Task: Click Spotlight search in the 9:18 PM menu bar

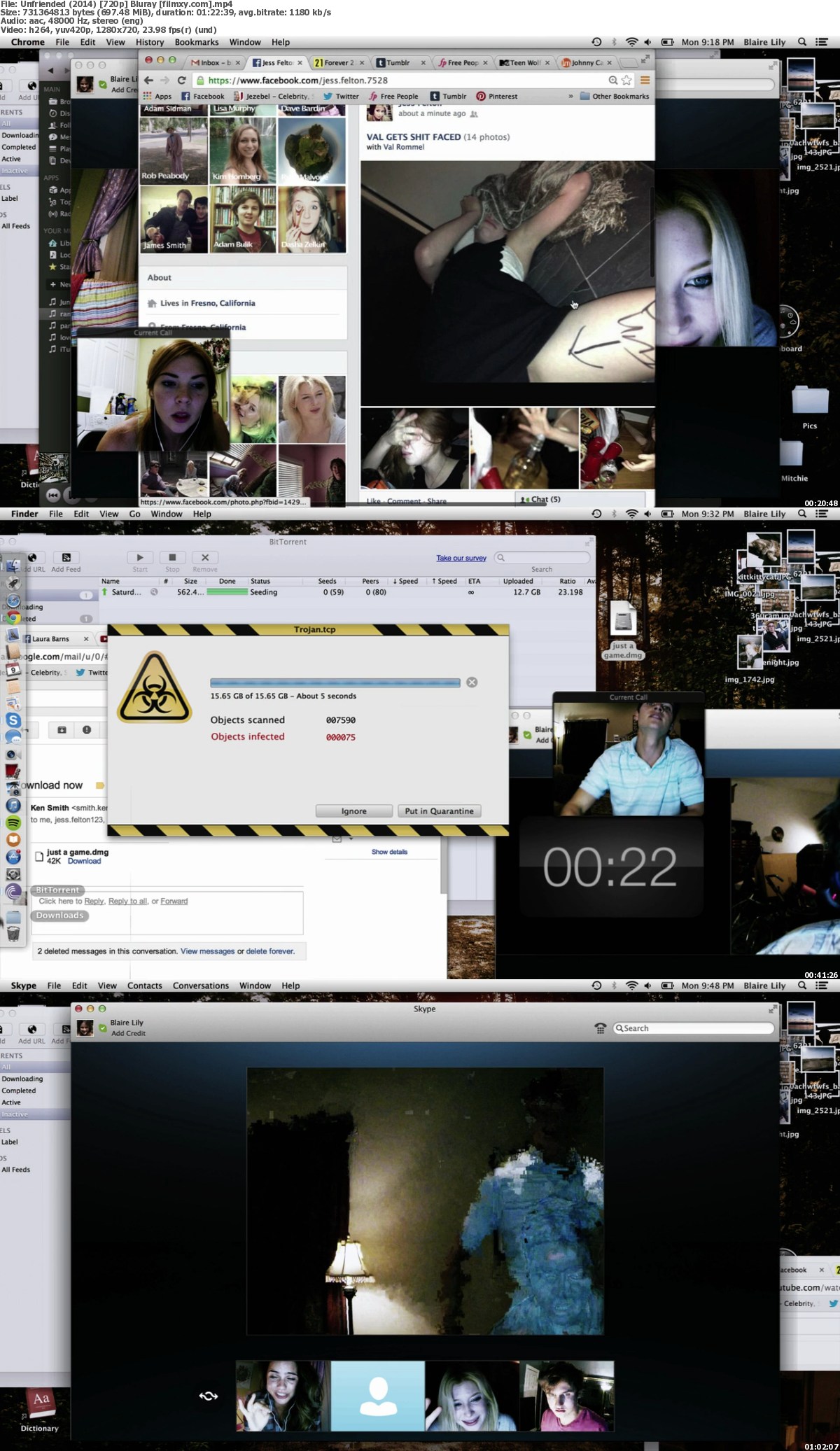Action: [802, 42]
